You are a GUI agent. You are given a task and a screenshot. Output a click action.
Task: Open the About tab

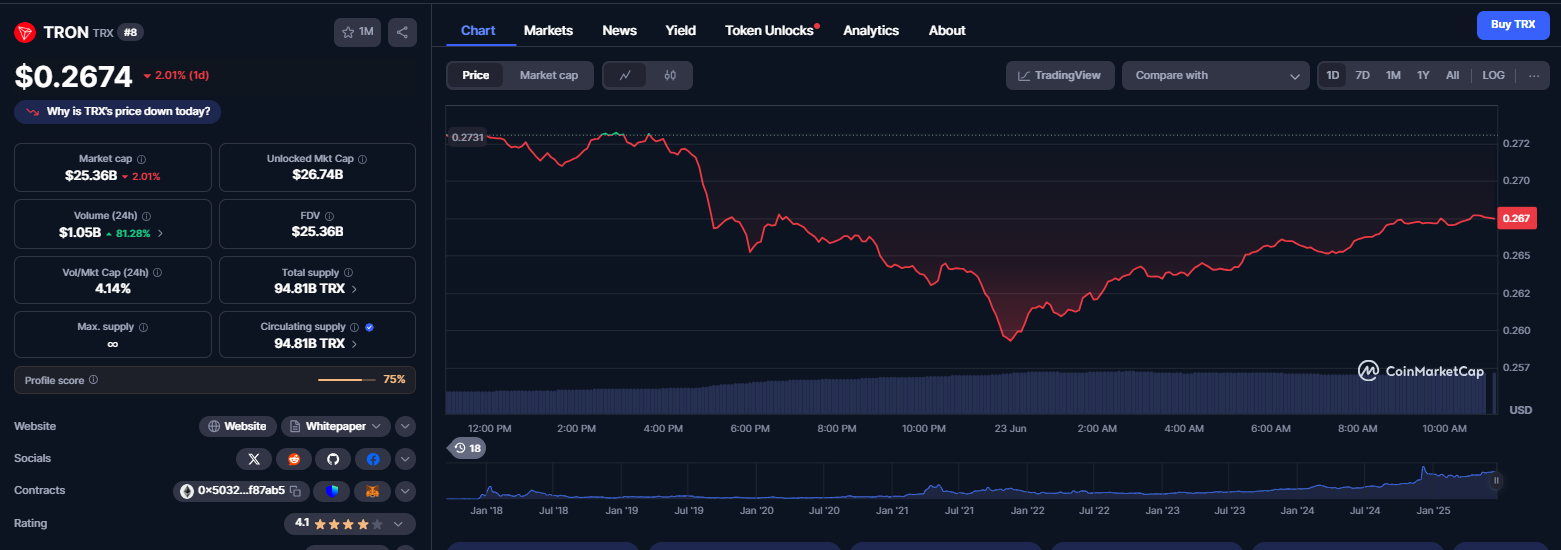947,30
